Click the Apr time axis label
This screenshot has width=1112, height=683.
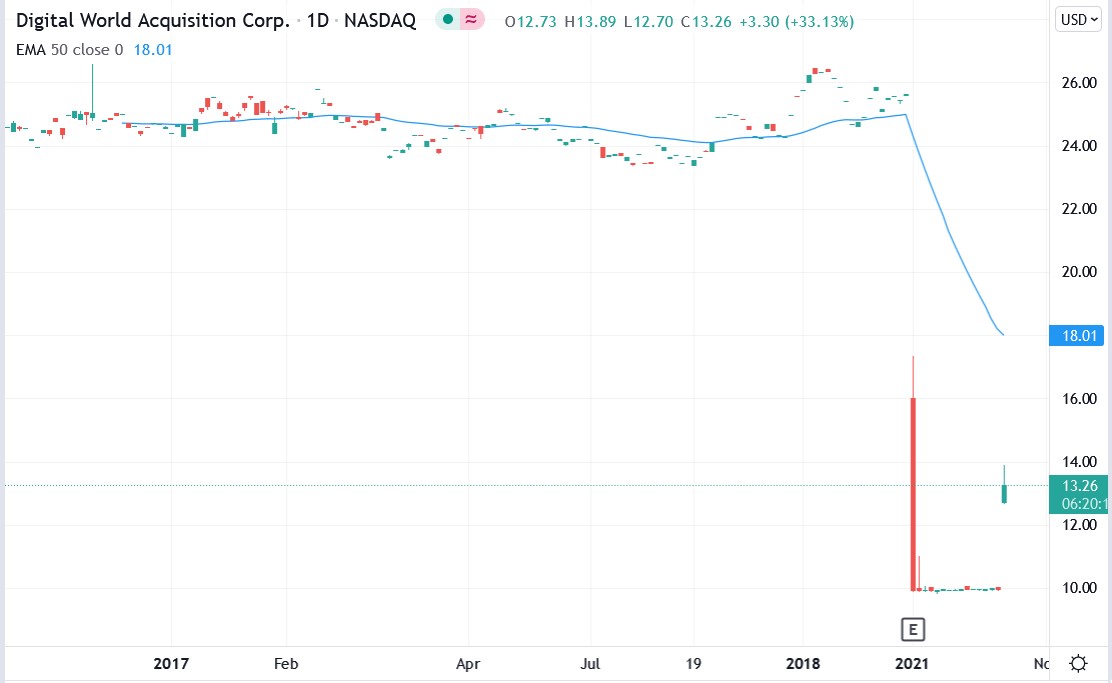pyautogui.click(x=468, y=664)
